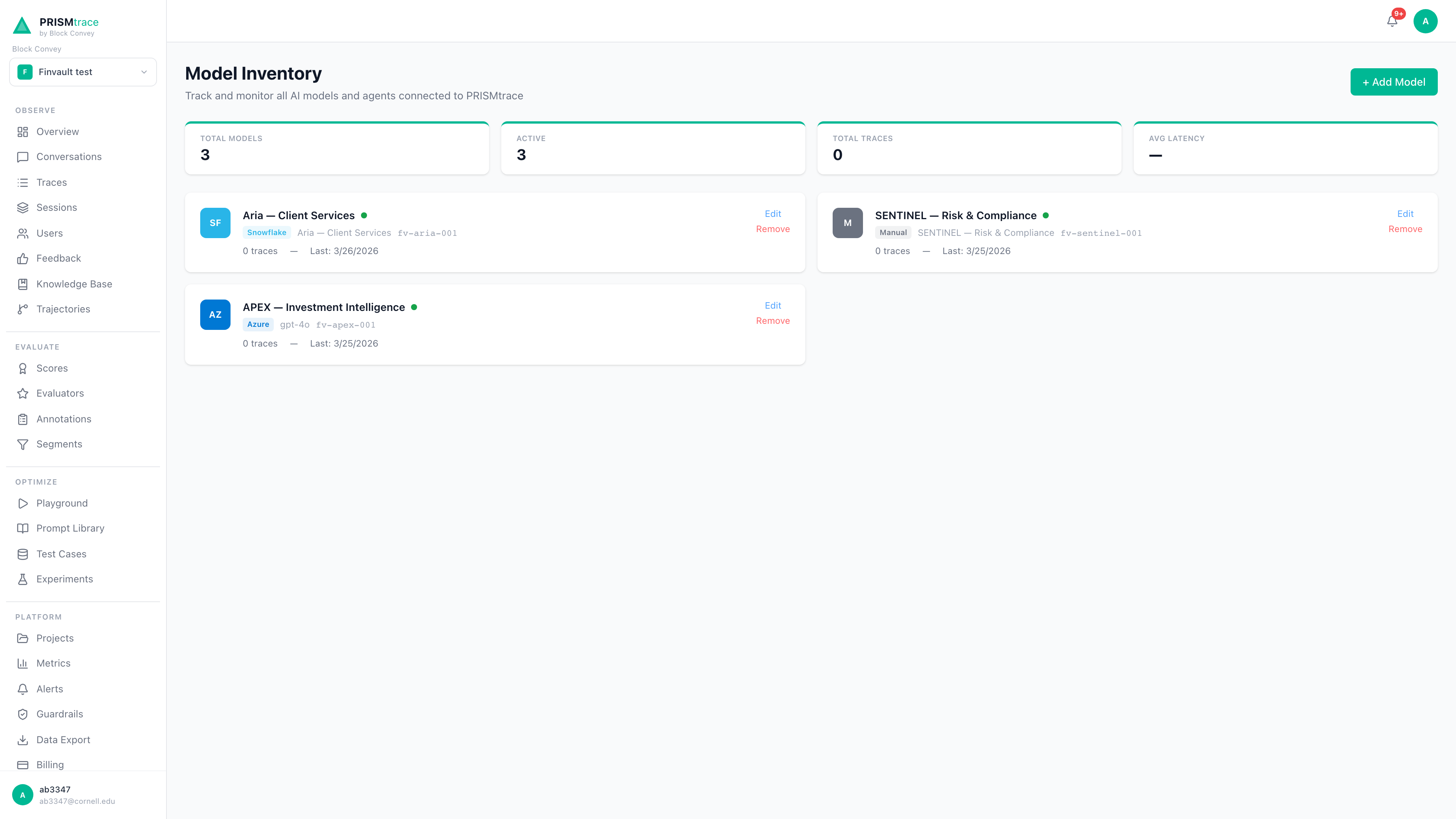Click the Evaluators star icon
Image resolution: width=1456 pixels, height=819 pixels.
point(23,394)
